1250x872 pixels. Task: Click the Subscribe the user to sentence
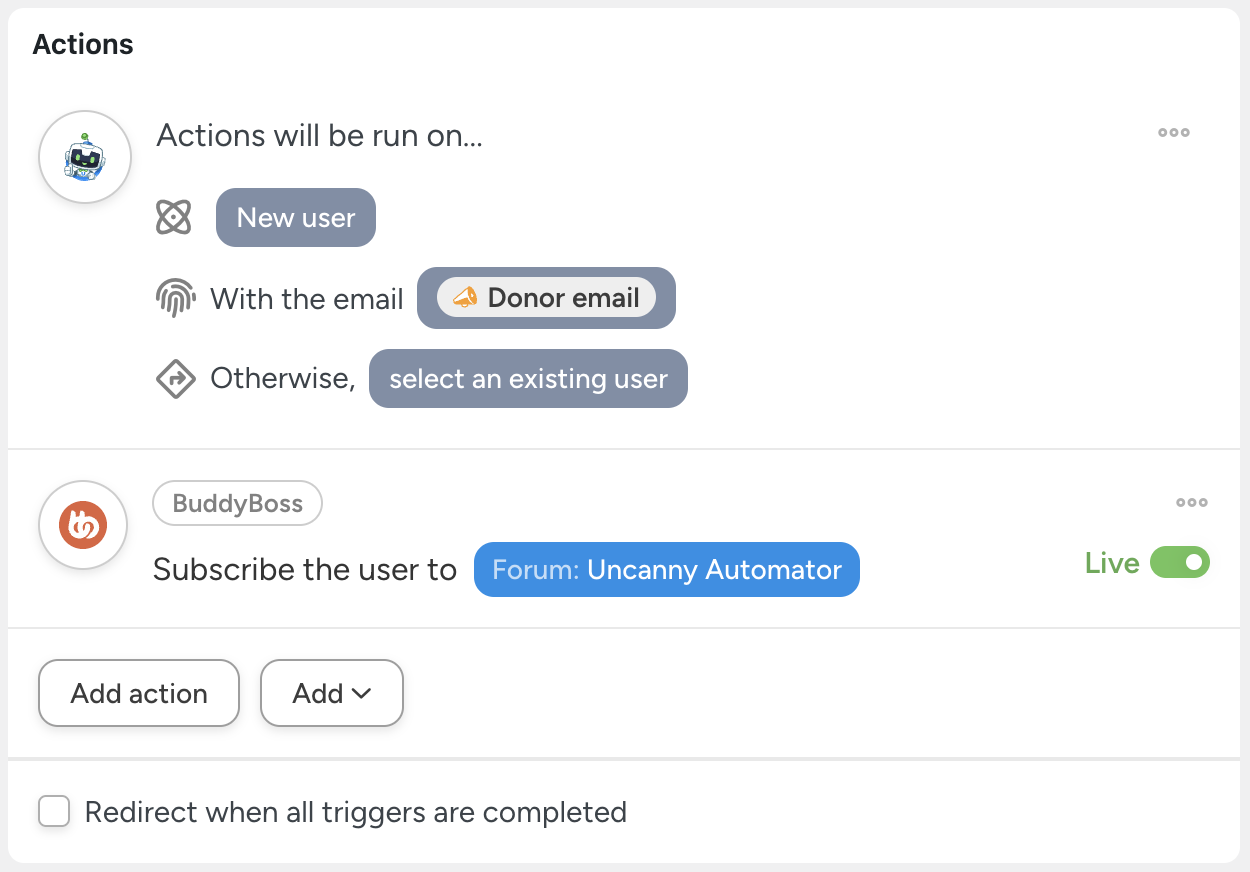tap(304, 570)
